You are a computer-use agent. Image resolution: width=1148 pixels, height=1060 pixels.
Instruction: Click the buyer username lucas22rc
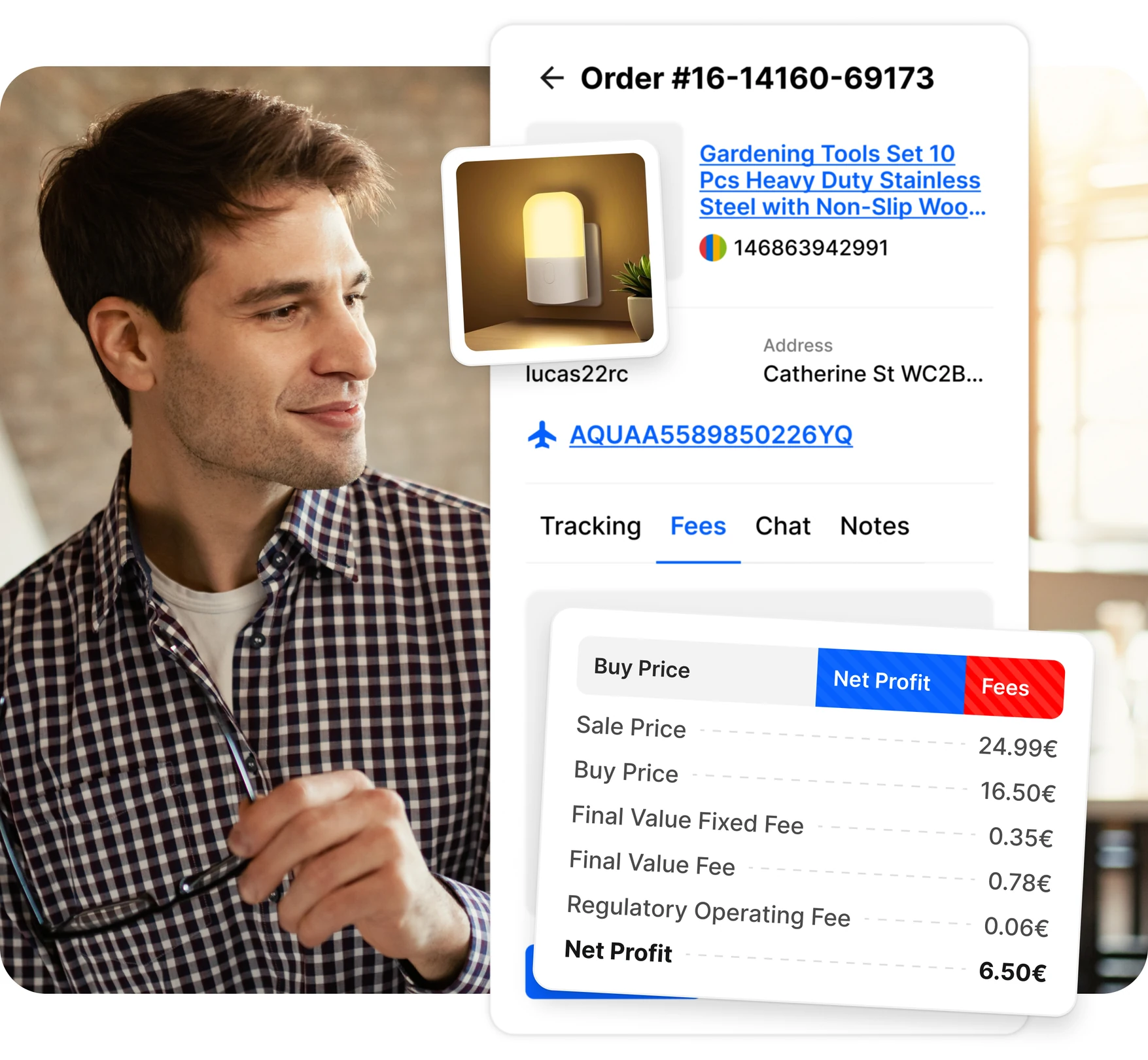tap(576, 374)
